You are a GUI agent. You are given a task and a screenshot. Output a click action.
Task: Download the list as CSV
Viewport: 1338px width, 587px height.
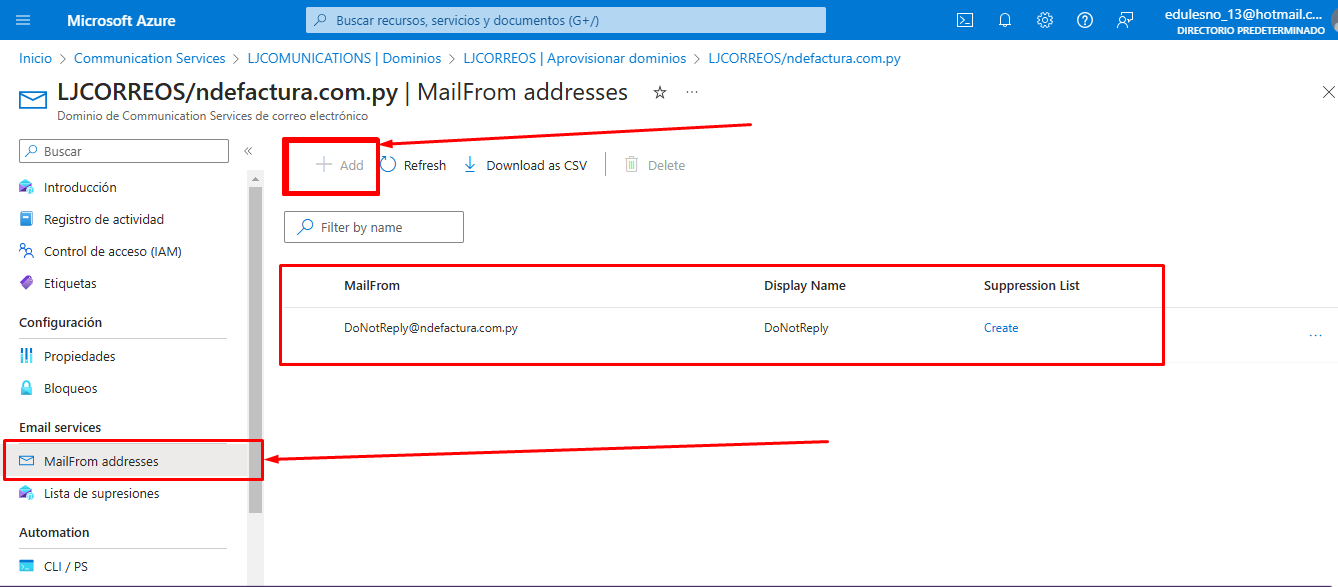point(525,165)
